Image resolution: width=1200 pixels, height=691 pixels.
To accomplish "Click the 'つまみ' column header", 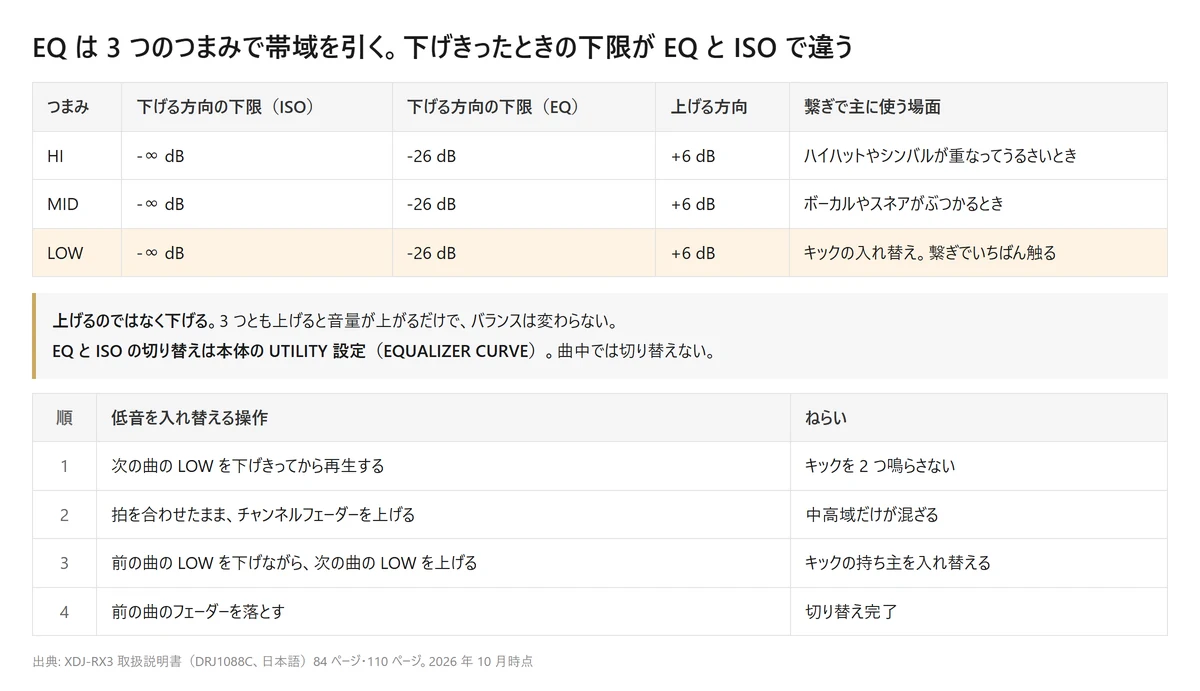I will (77, 107).
